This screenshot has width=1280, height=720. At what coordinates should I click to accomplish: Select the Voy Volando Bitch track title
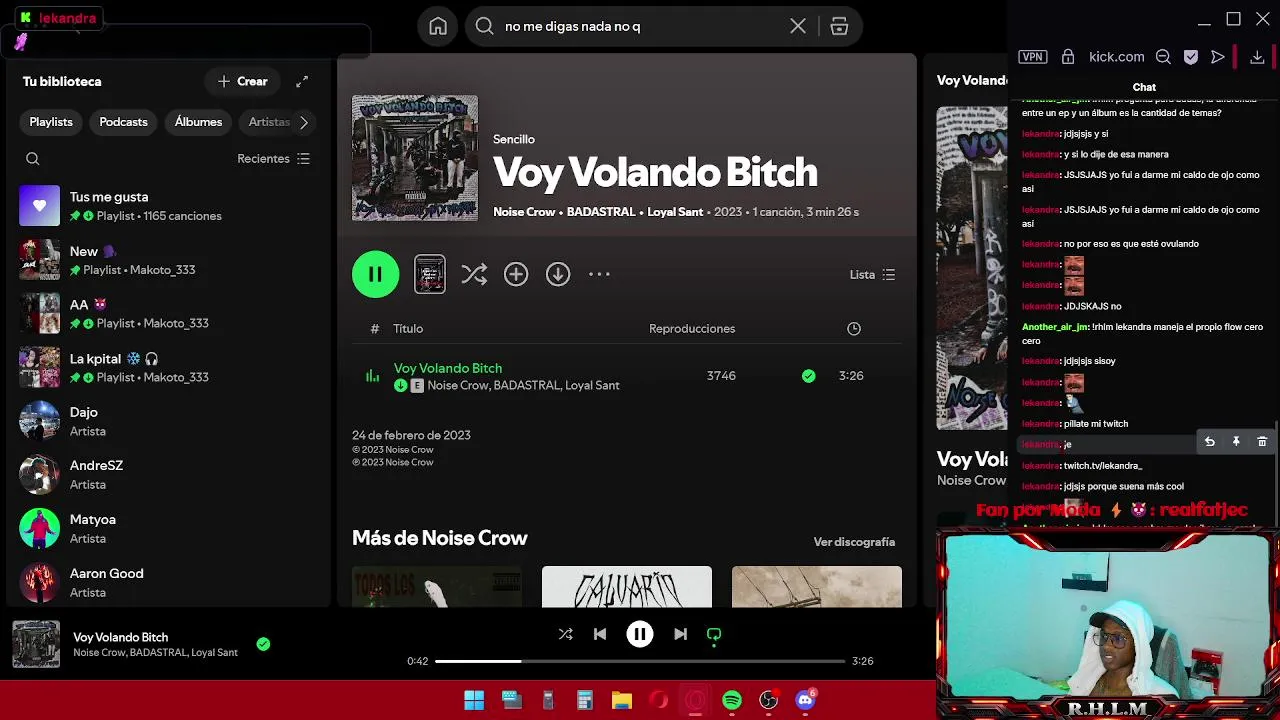coord(448,368)
